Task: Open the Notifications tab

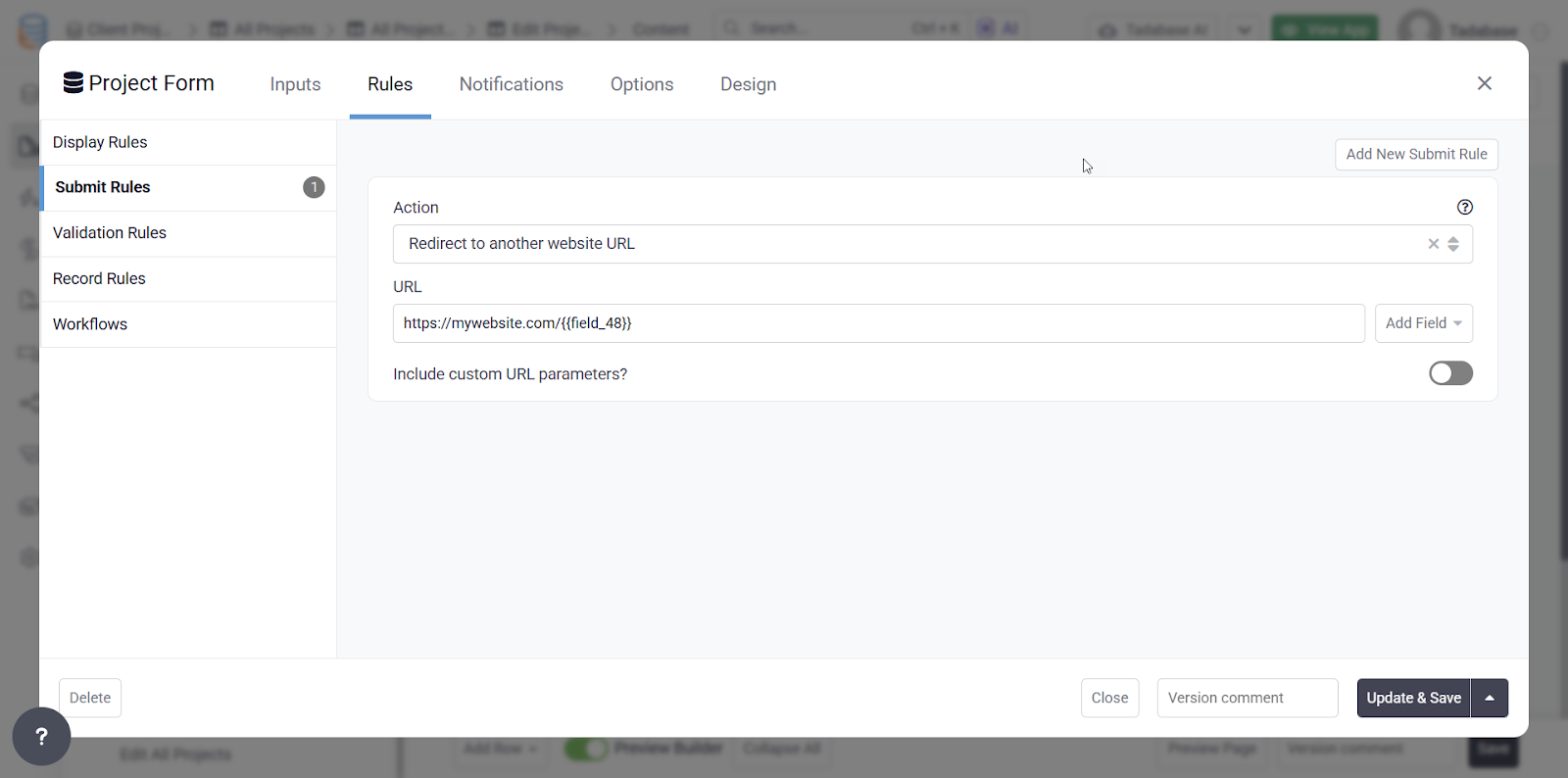Action: [x=511, y=84]
